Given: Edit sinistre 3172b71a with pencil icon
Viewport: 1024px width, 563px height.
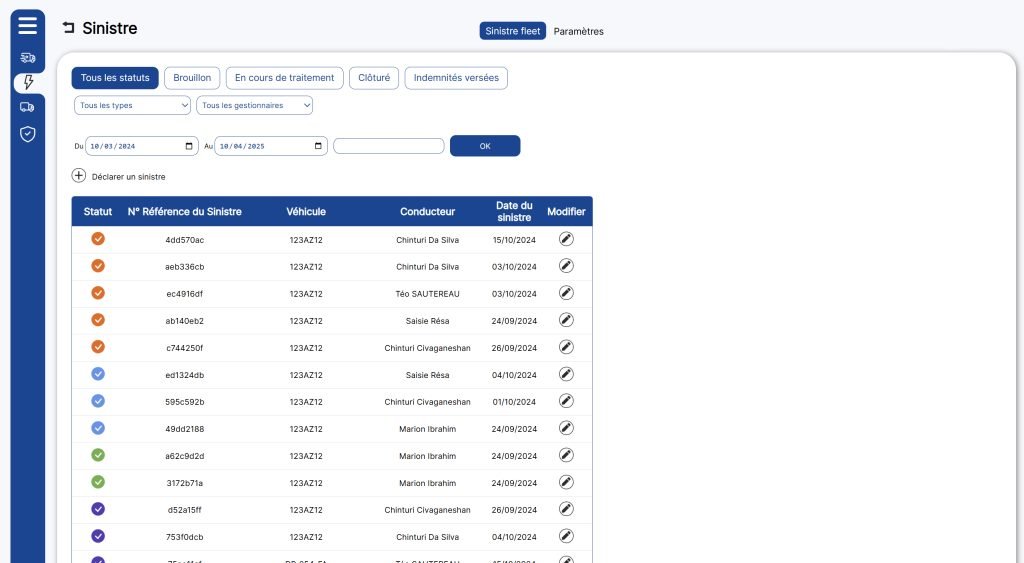Looking at the screenshot, I should pos(566,482).
